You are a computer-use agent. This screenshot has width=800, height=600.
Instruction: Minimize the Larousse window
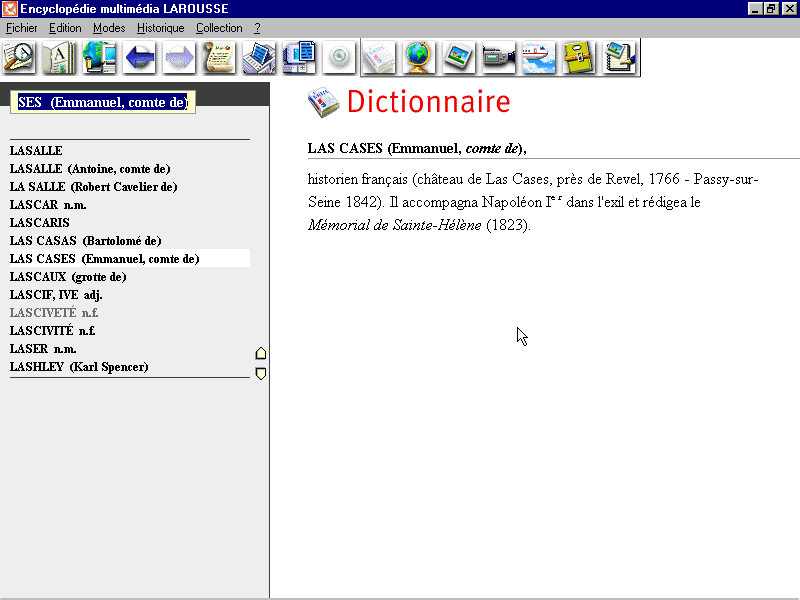(x=755, y=9)
